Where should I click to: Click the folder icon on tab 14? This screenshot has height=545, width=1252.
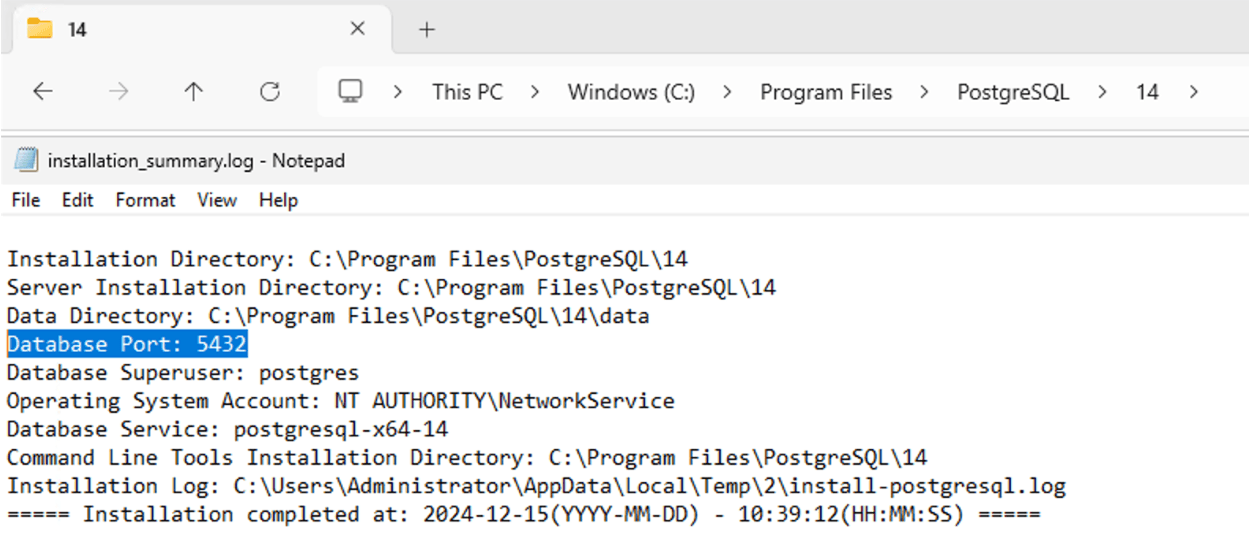(x=40, y=29)
